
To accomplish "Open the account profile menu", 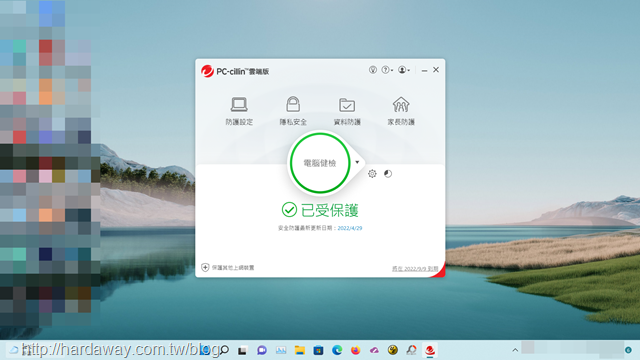I will tap(404, 70).
